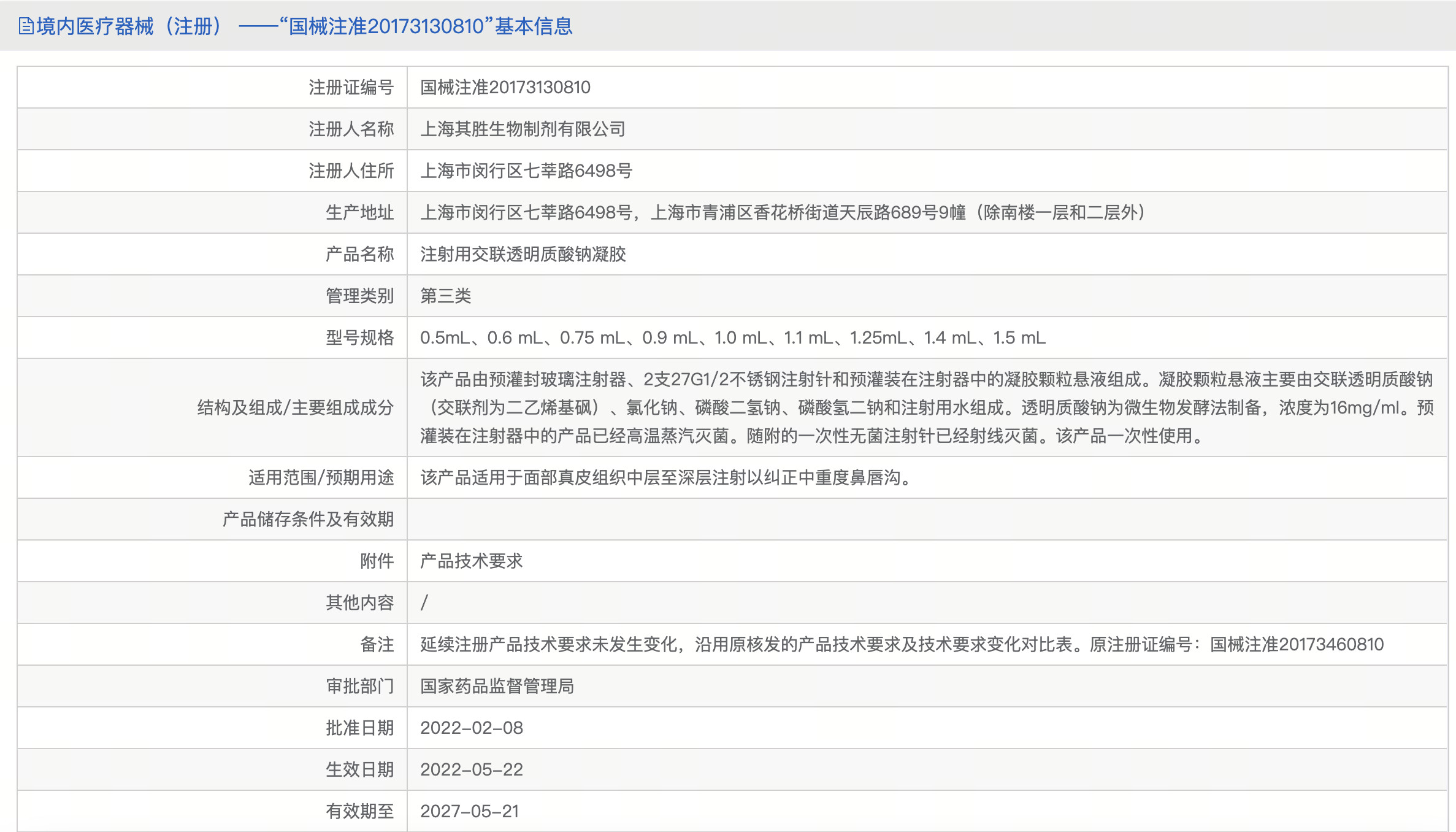Click the structure description paragraph 该产品由预灌封玻璃注射器
The image size is (1456, 832).
927,408
